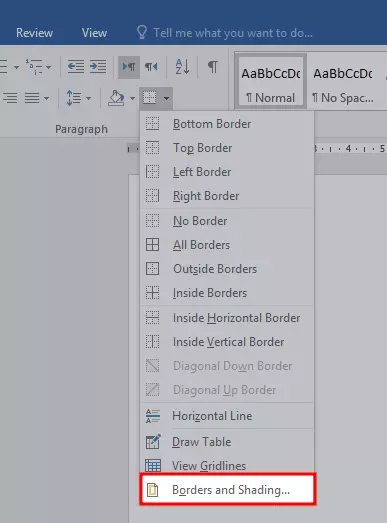Image resolution: width=387 pixels, height=523 pixels.
Task: Toggle right-to-left text direction
Action: [151, 67]
